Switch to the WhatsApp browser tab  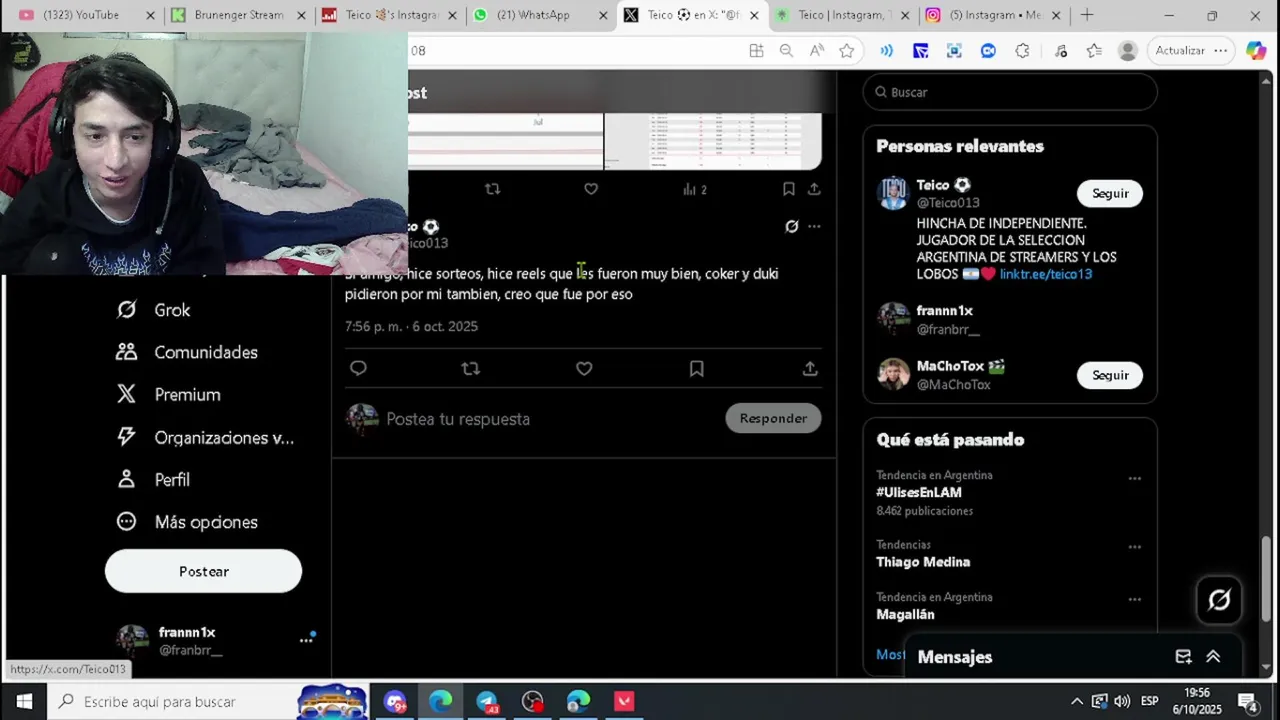(540, 15)
